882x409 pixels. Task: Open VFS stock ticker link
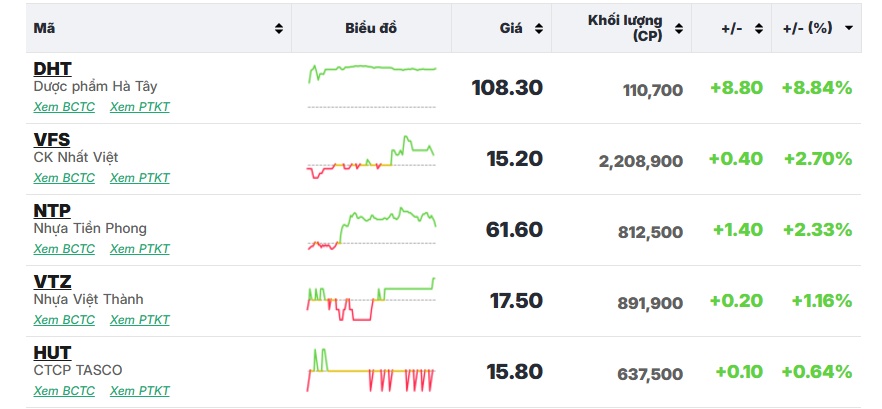52,140
